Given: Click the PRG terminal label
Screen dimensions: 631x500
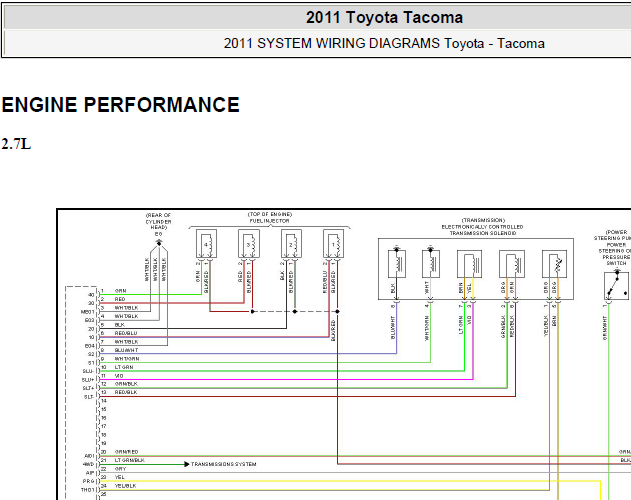Looking at the screenshot, I should tap(89, 481).
